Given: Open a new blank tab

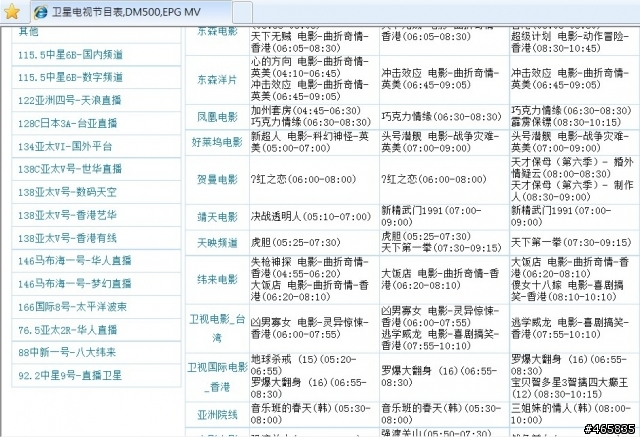Looking at the screenshot, I should (242, 12).
